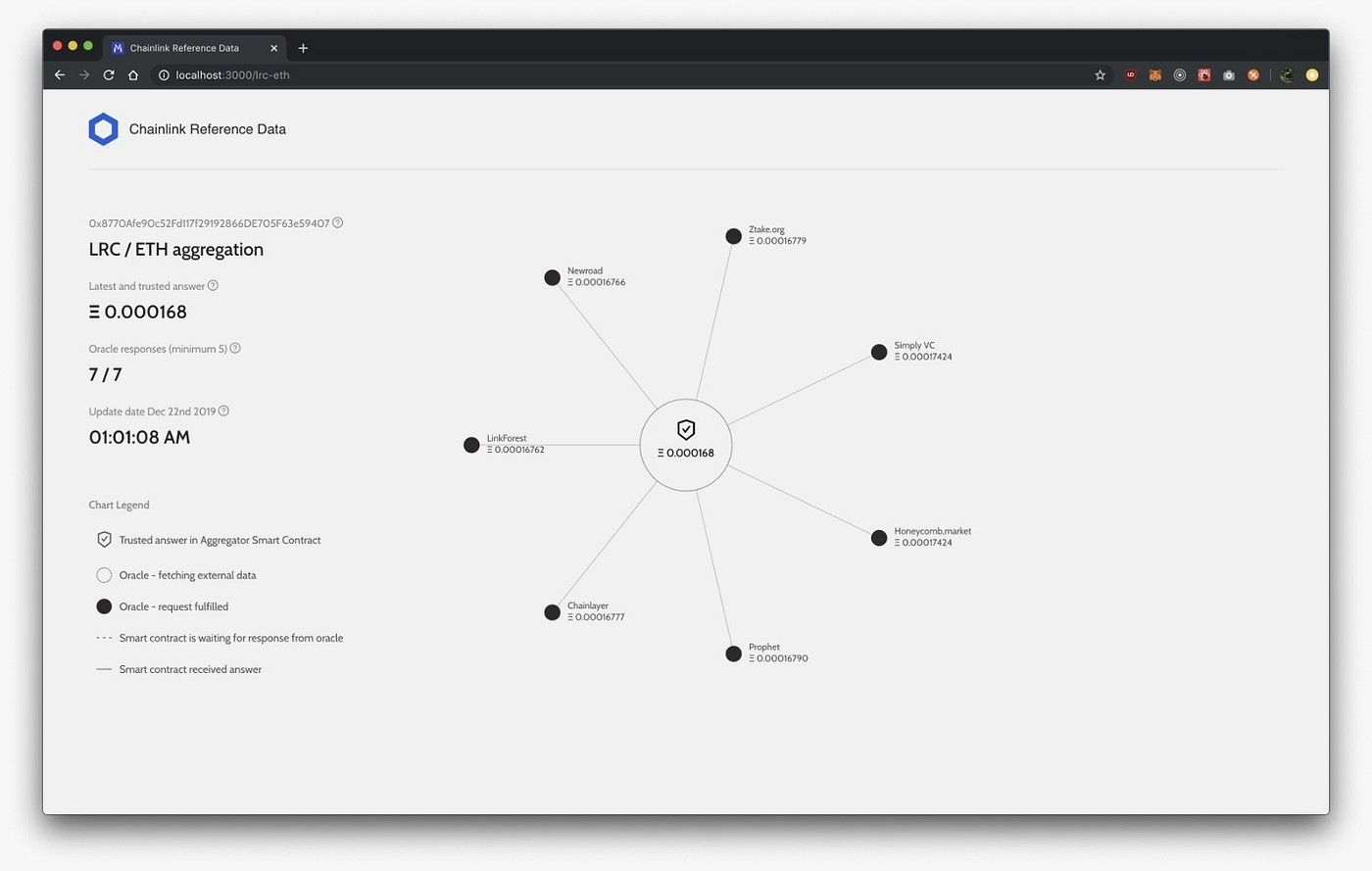
Task: Click the orange extension icon beside the divider
Action: pyautogui.click(x=1252, y=74)
